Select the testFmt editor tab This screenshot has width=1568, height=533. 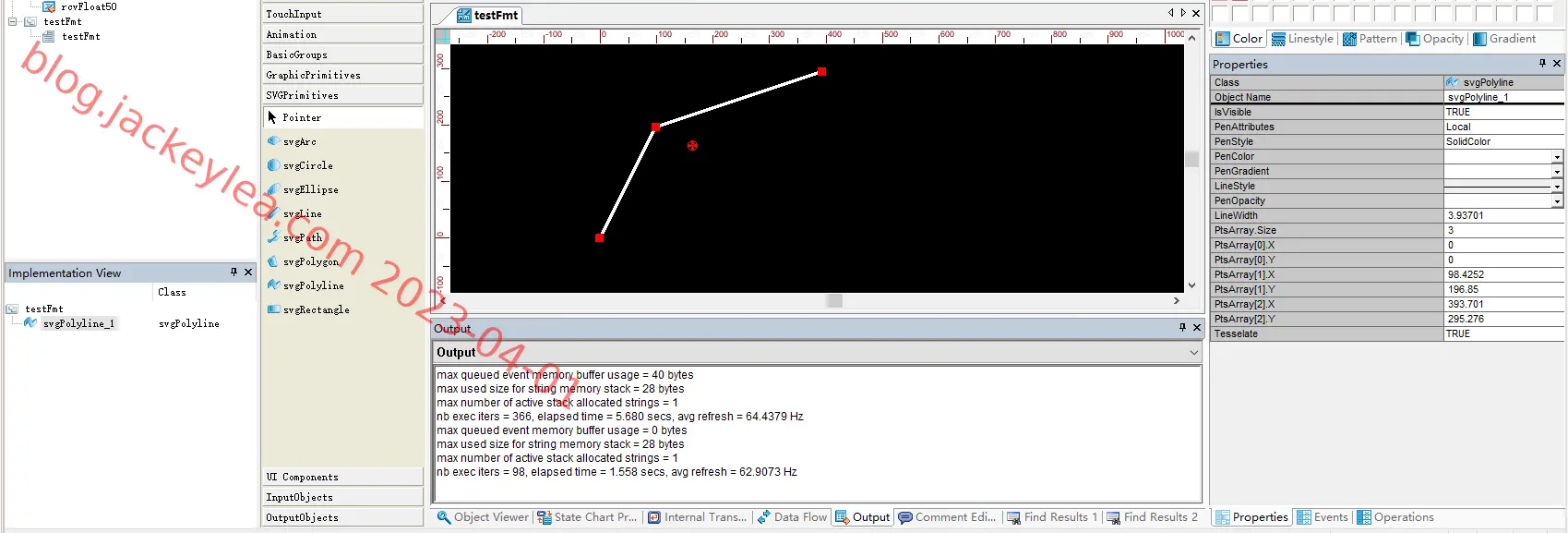[488, 15]
